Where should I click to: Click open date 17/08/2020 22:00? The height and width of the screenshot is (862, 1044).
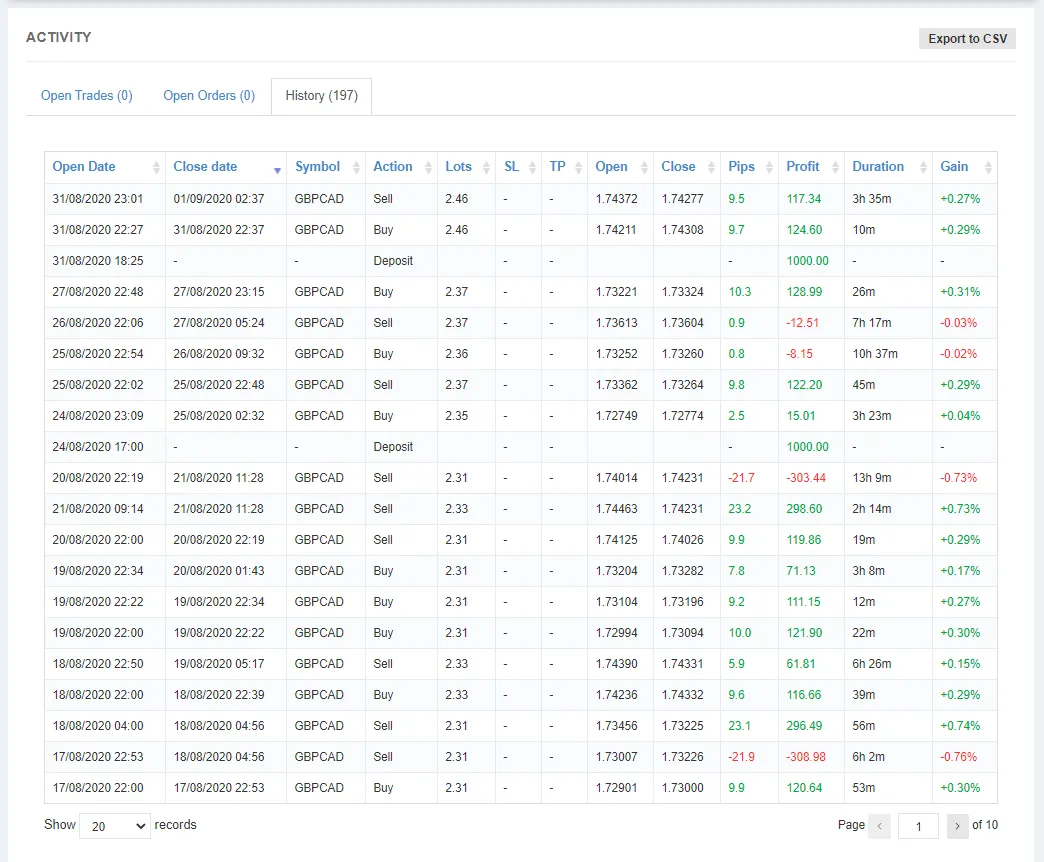(98, 787)
